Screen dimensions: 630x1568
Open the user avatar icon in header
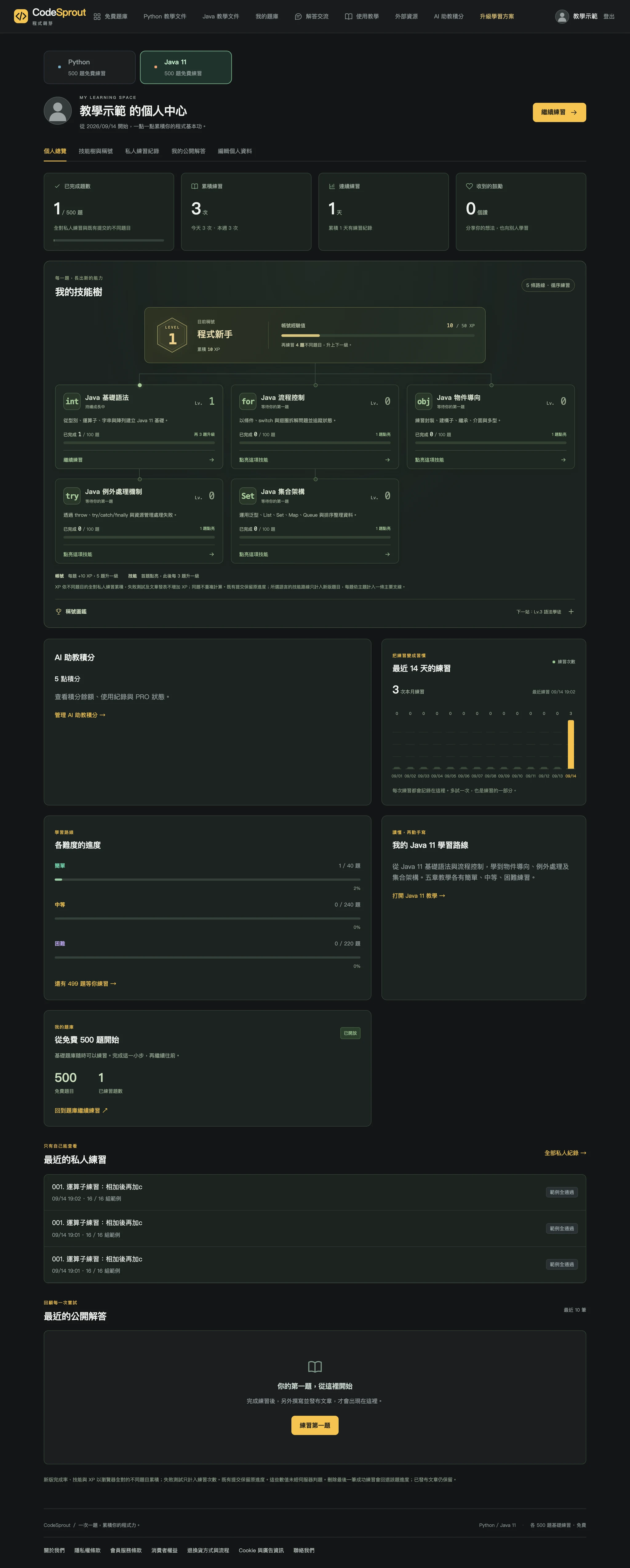point(562,16)
